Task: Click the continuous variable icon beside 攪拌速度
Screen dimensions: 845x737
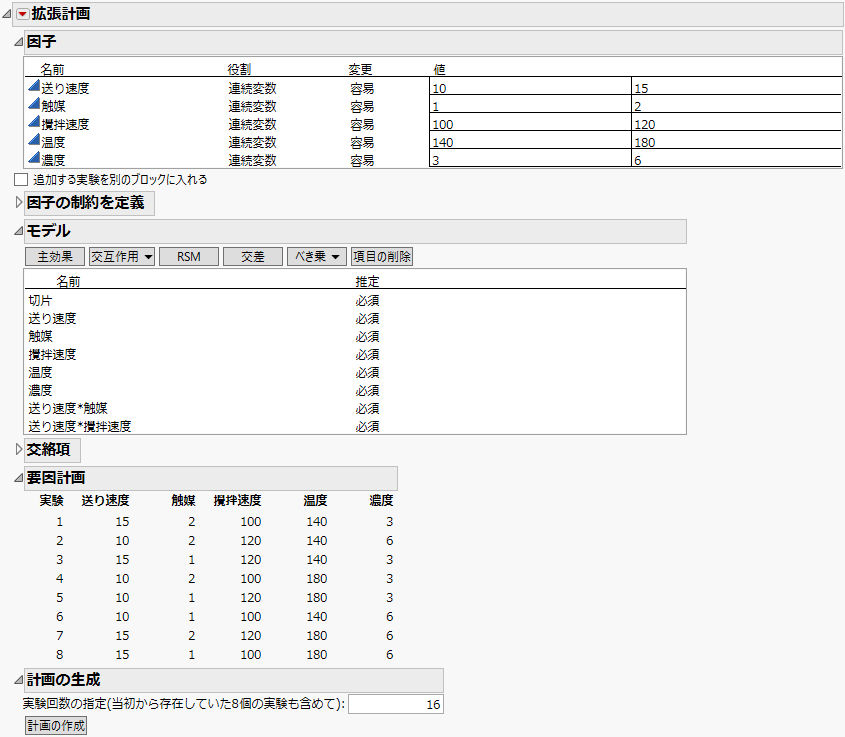Action: pyautogui.click(x=32, y=124)
